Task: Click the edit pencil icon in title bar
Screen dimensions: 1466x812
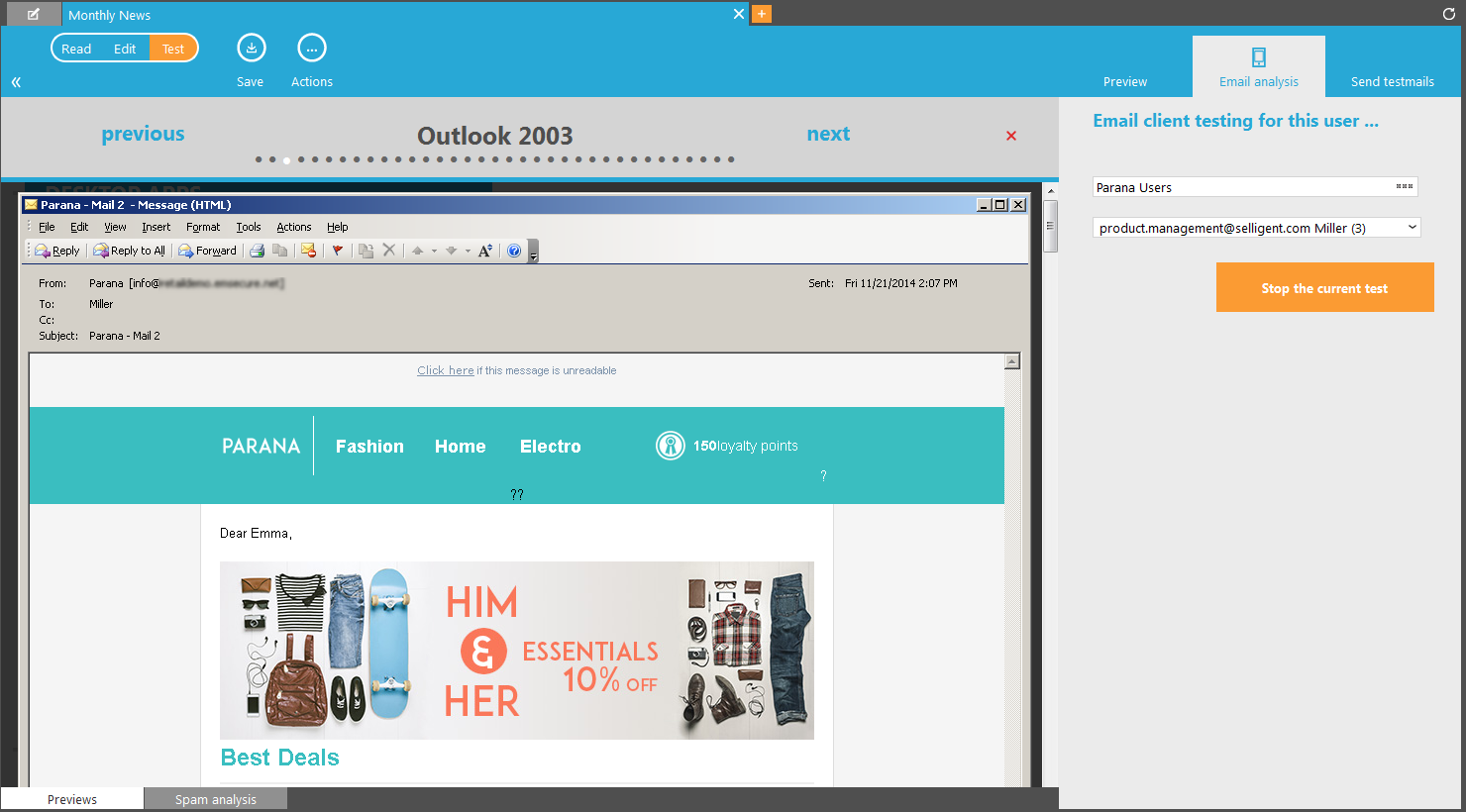Action: 34,14
